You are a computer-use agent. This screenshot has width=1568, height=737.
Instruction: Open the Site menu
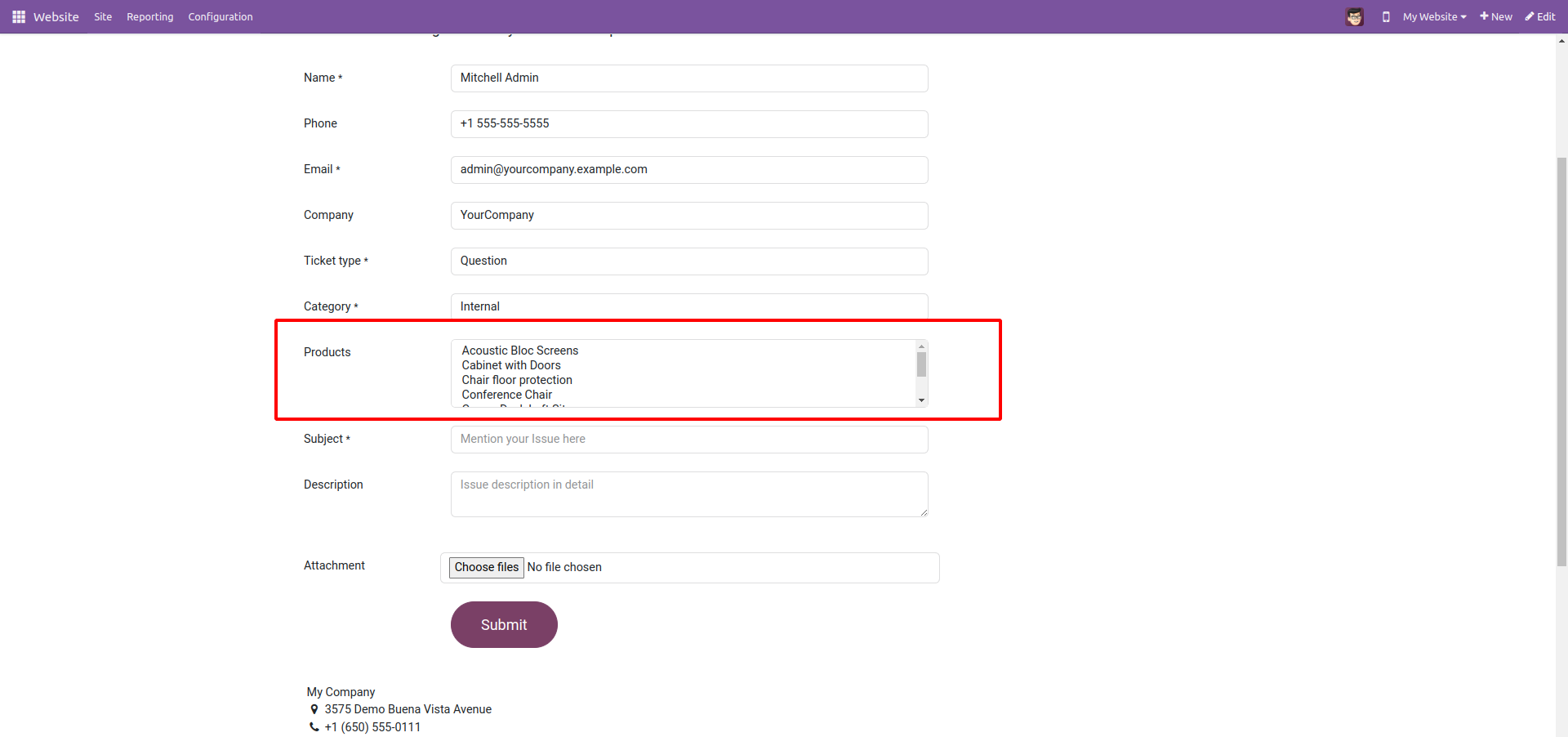pos(103,16)
